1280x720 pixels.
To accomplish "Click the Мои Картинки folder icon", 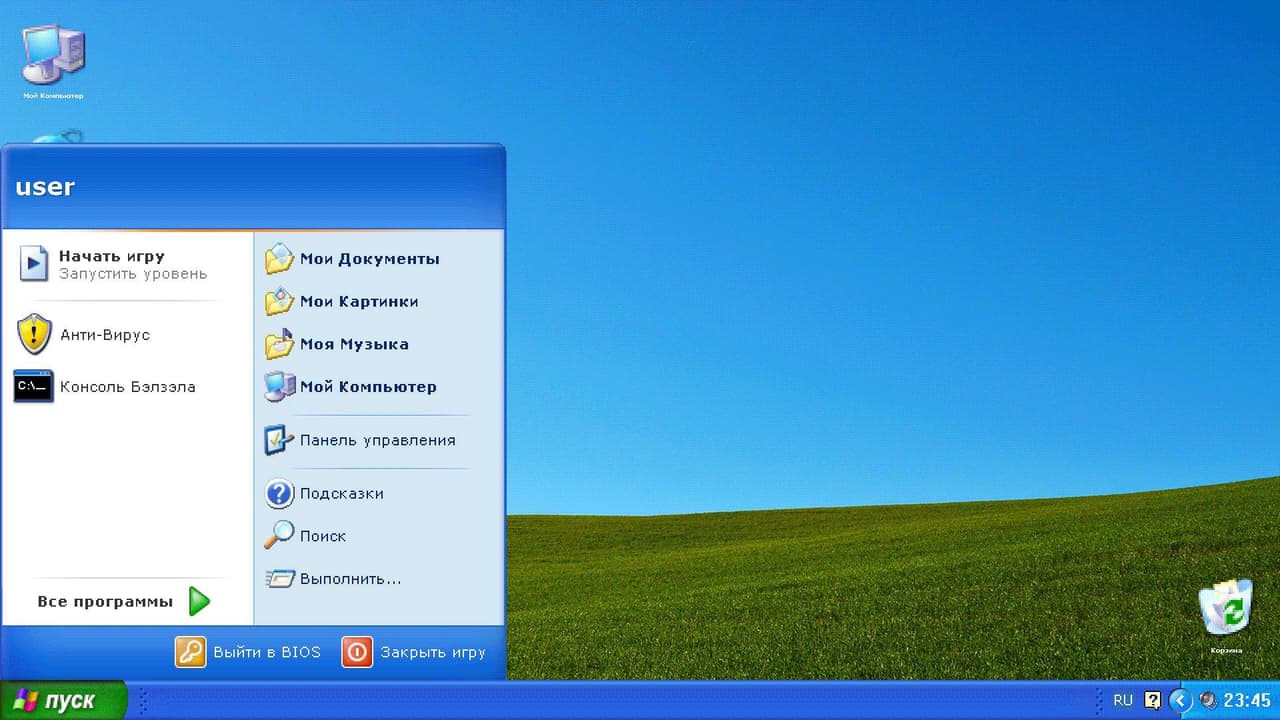I will [279, 301].
